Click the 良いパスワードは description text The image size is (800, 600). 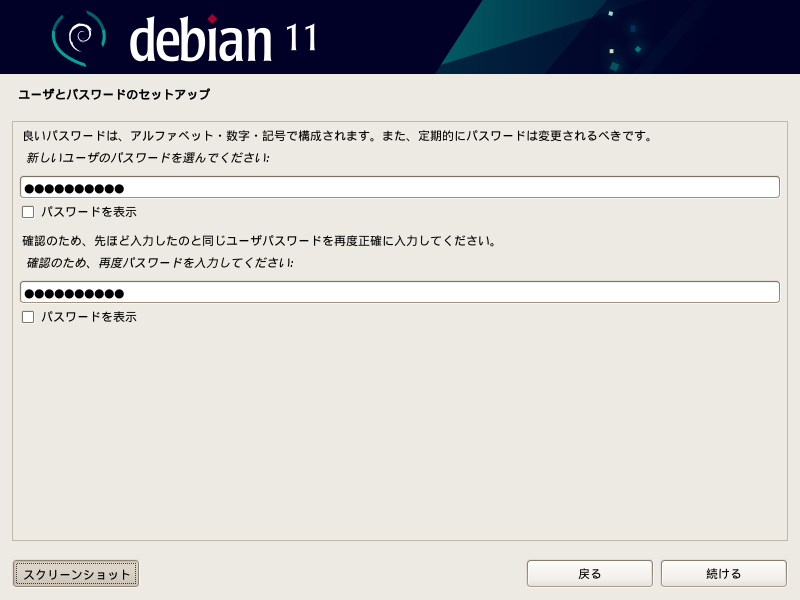(x=337, y=136)
